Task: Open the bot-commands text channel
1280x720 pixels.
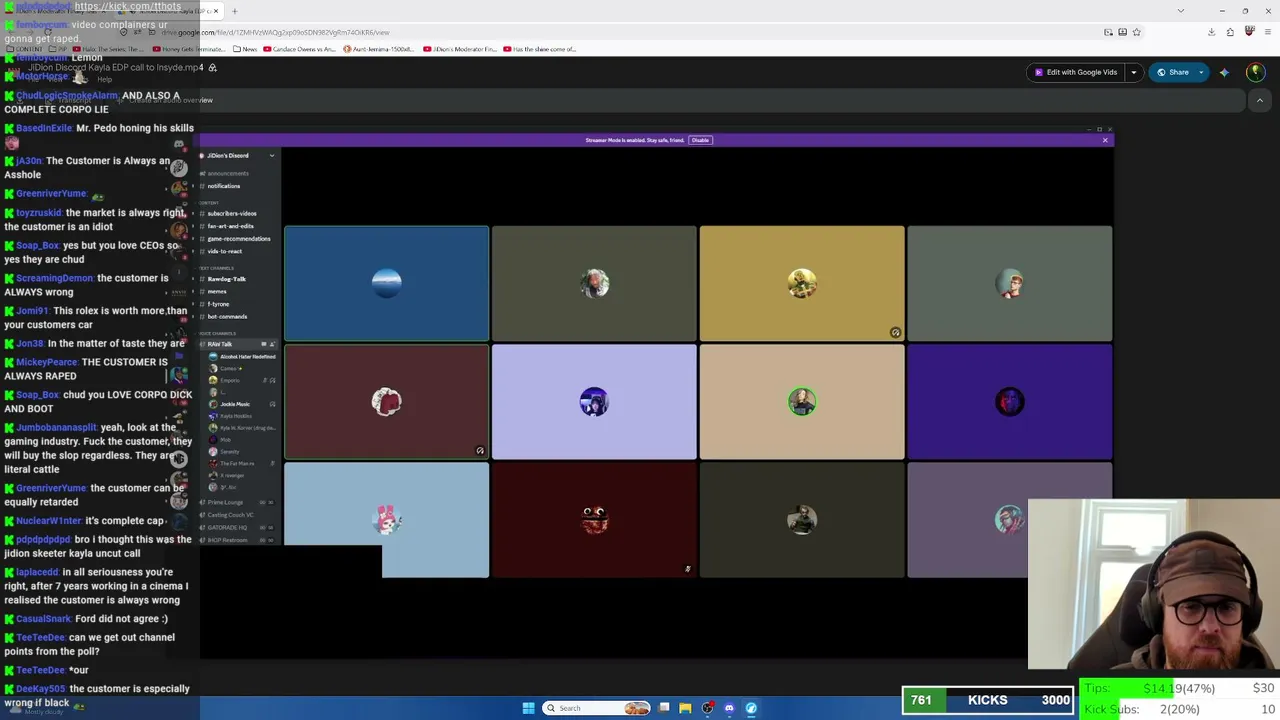Action: click(x=227, y=317)
